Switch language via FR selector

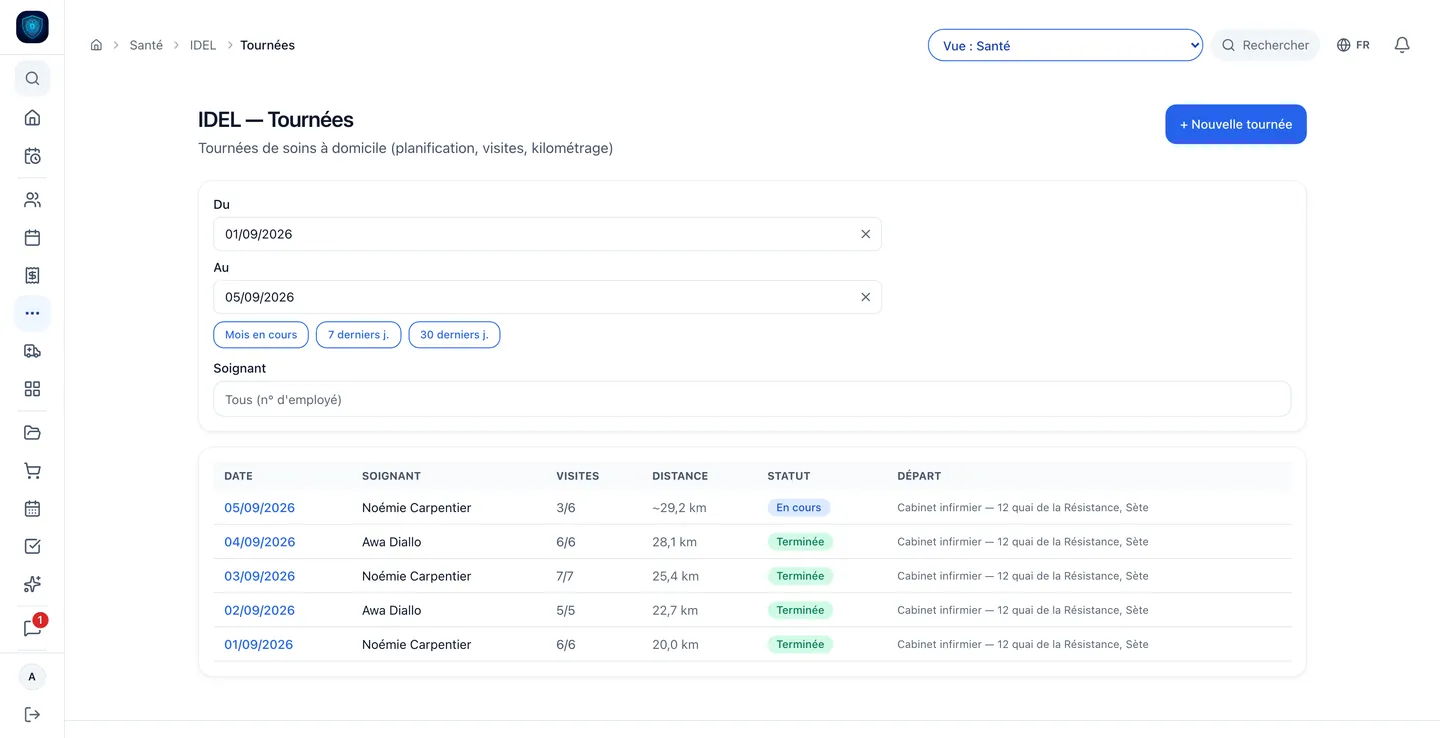1353,45
